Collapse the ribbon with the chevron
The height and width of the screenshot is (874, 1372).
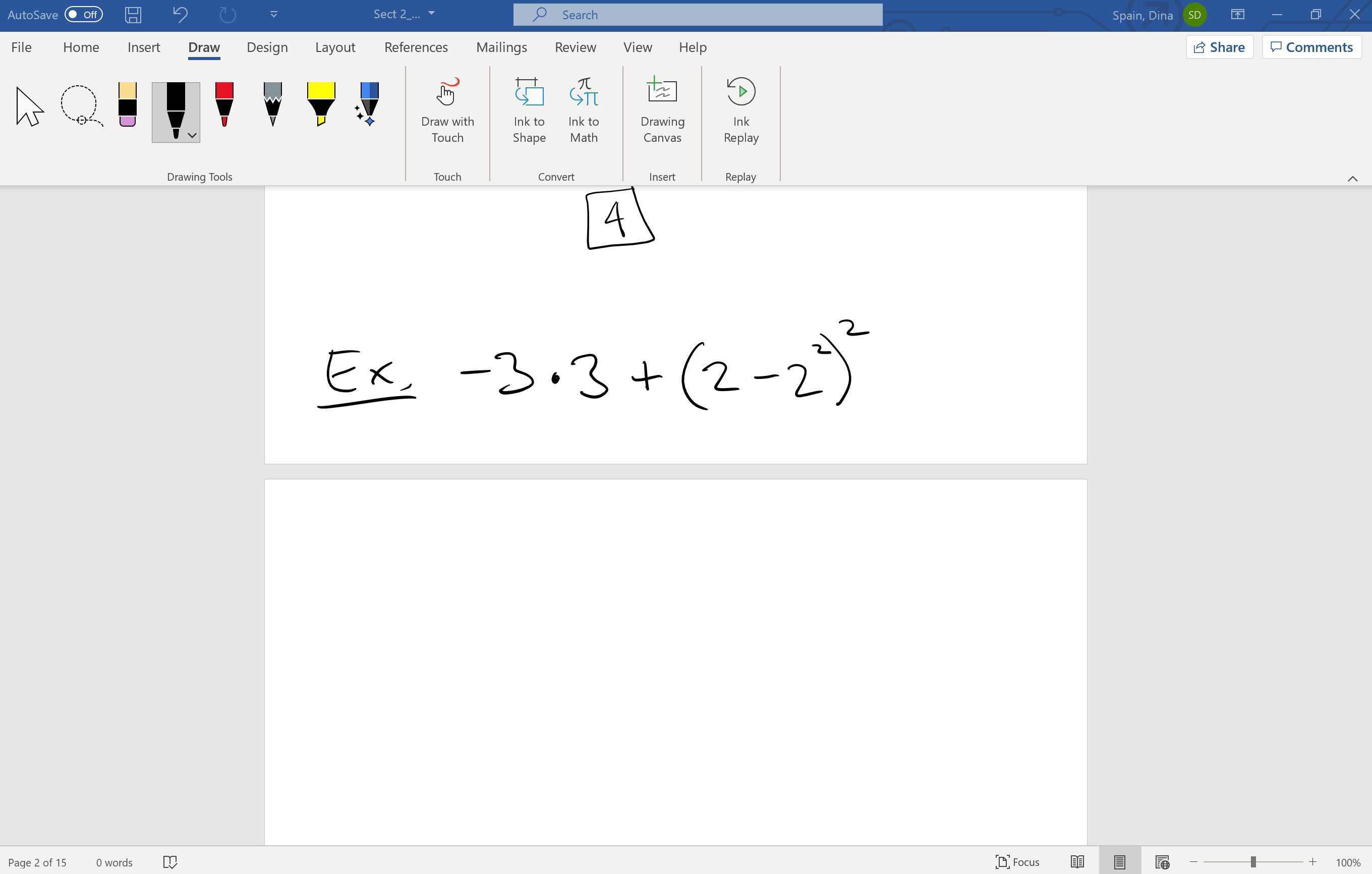1353,179
